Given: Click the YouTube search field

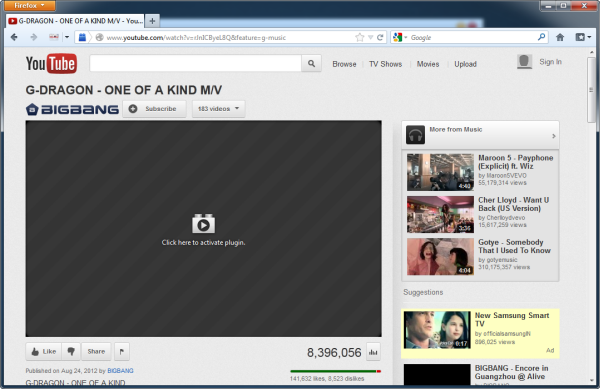Looking at the screenshot, I should [x=196, y=63].
